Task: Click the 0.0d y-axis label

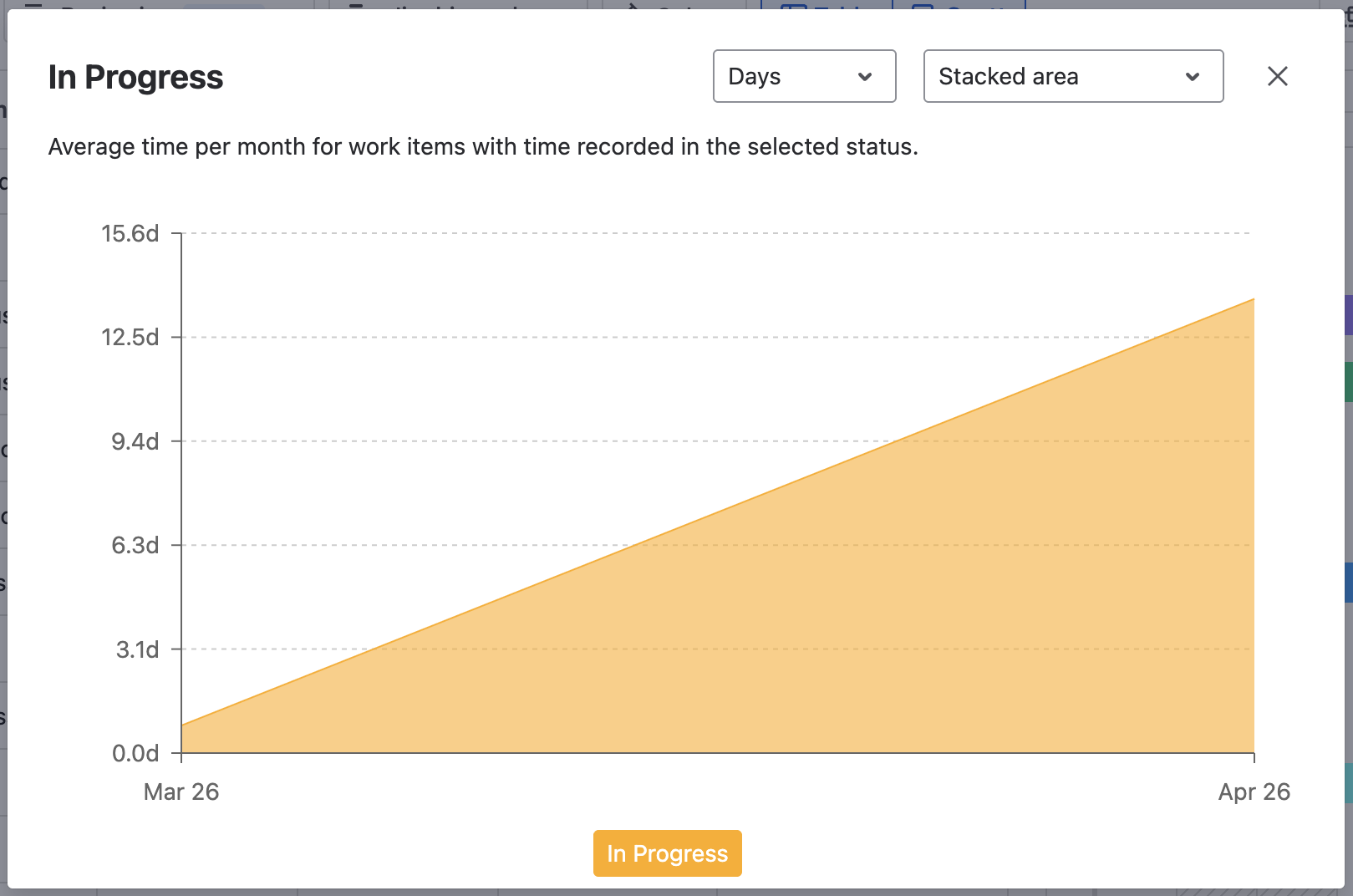Action: [135, 753]
